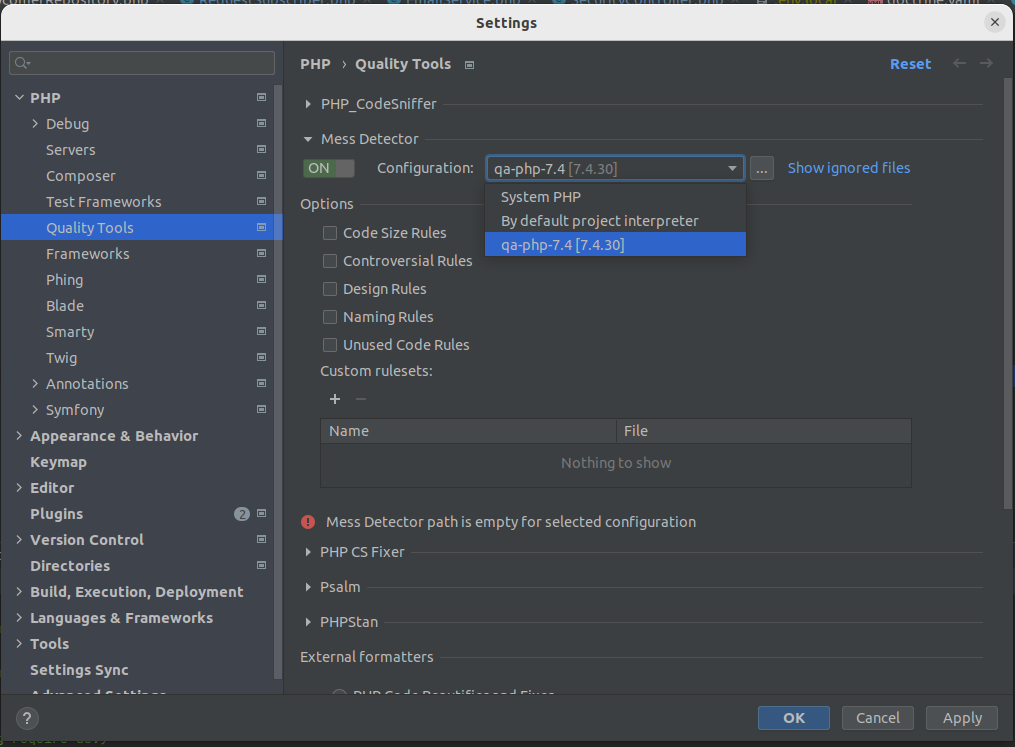Screen dimensions: 1015x747
Task: Focus the settings search field
Action: click(x=142, y=63)
